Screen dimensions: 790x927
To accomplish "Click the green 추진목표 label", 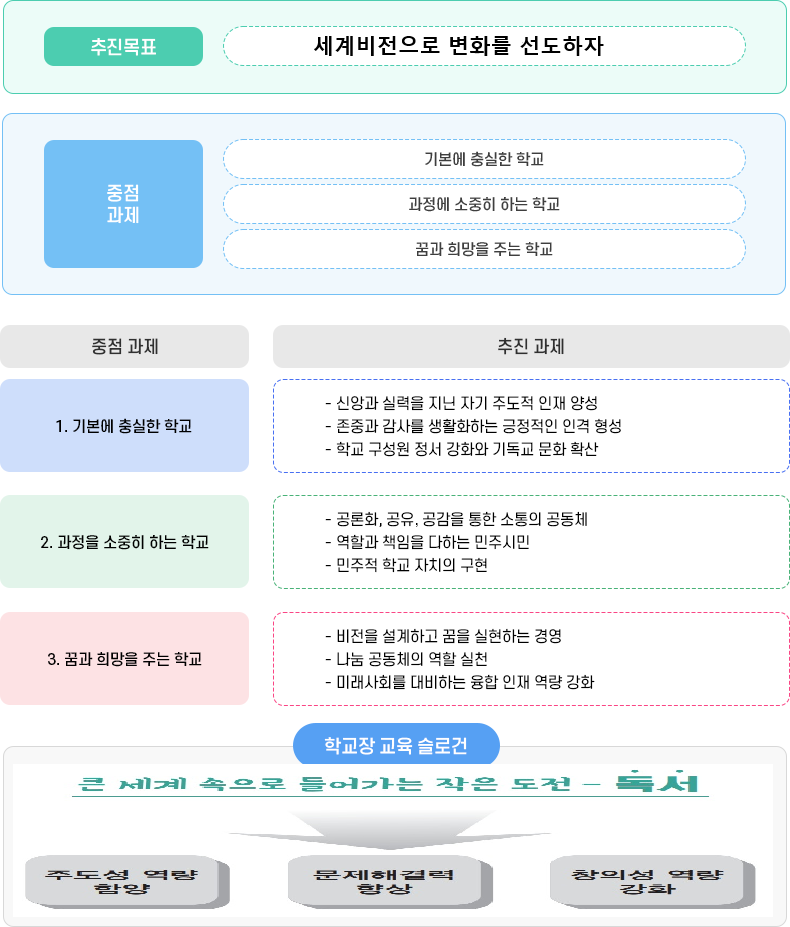I will click(x=123, y=46).
